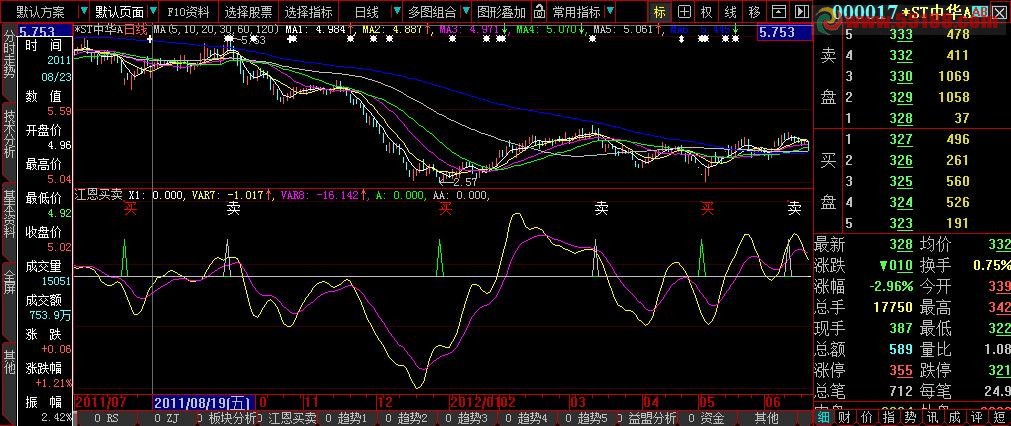Select the ZJ indicator bottom tab
This screenshot has width=1011, height=426.
click(x=166, y=418)
